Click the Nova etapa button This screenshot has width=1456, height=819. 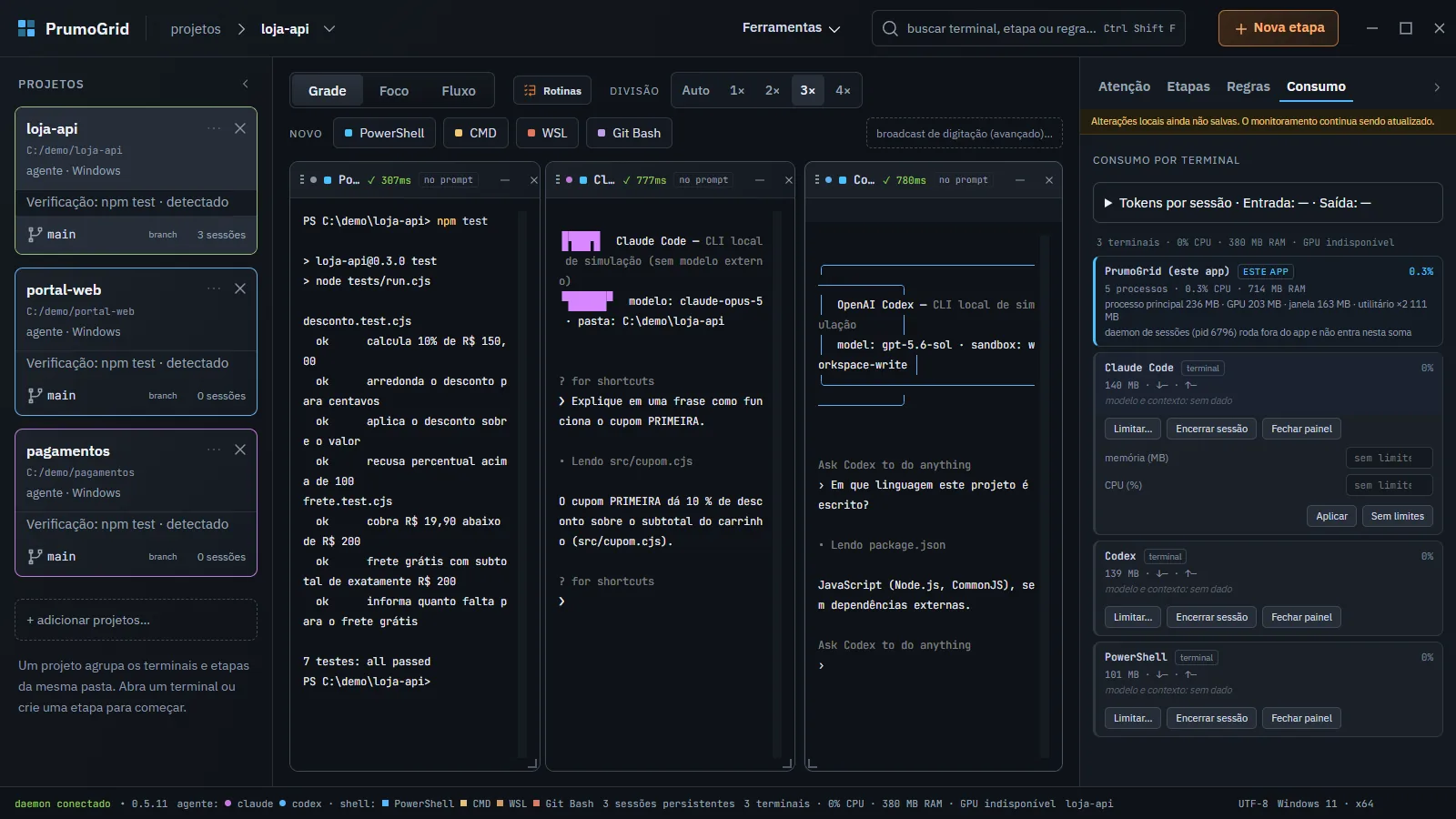(1279, 28)
